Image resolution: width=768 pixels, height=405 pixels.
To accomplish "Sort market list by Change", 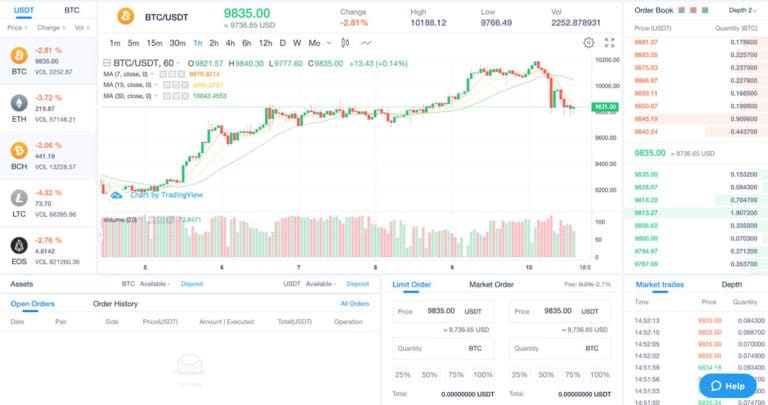I will [x=50, y=28].
